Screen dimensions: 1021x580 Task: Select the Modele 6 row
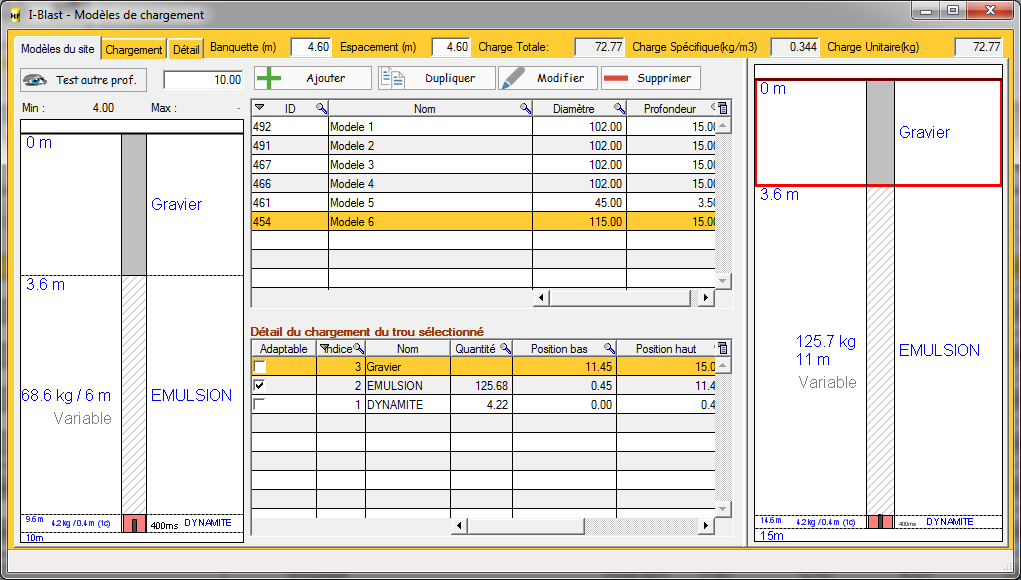pos(483,221)
